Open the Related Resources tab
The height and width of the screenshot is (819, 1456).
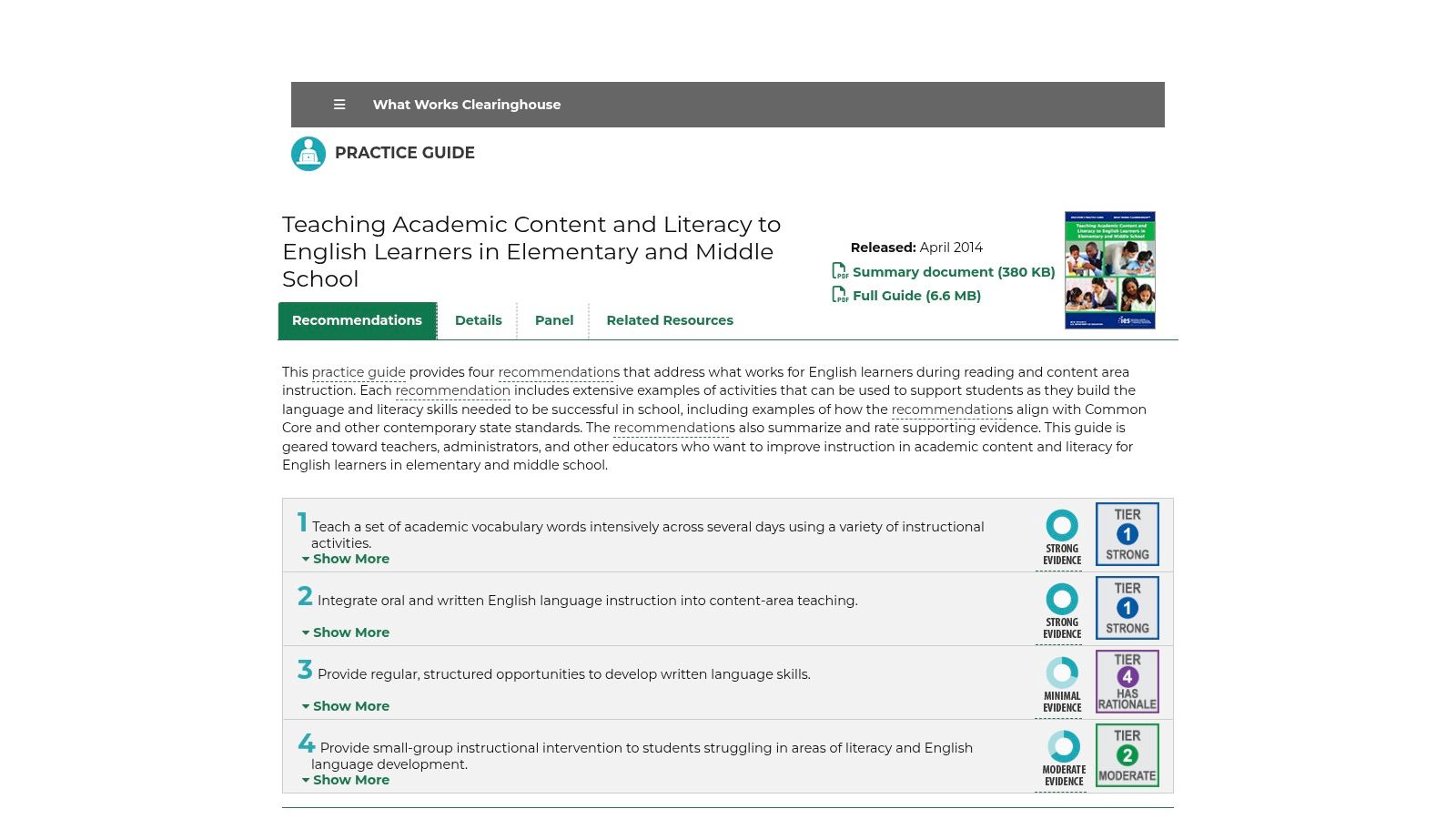pos(670,320)
